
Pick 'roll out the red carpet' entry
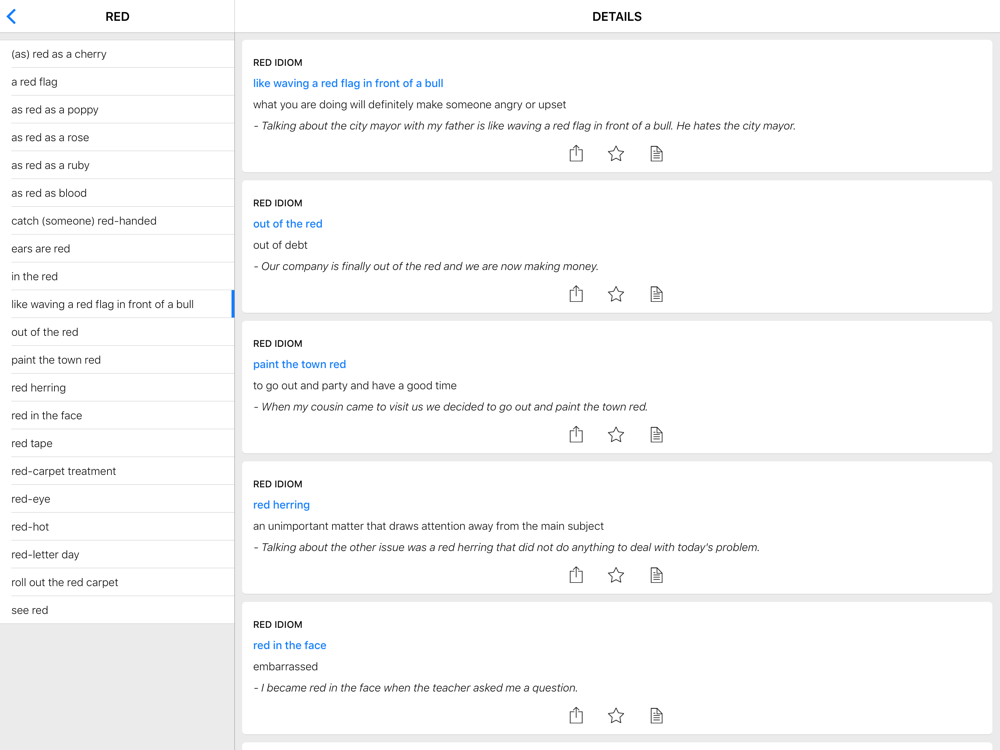[x=65, y=582]
